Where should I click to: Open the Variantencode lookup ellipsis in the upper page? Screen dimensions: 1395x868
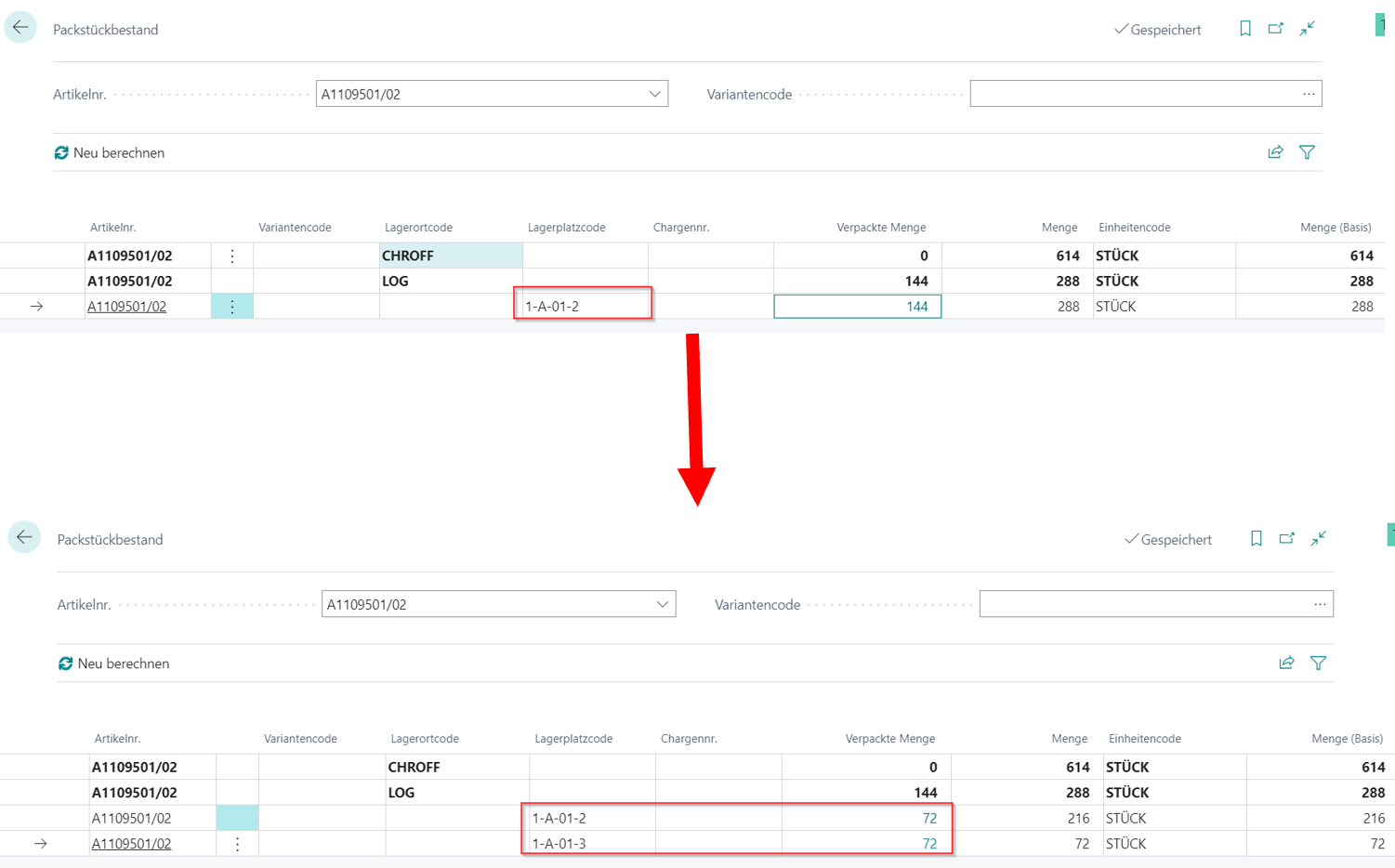(1309, 94)
